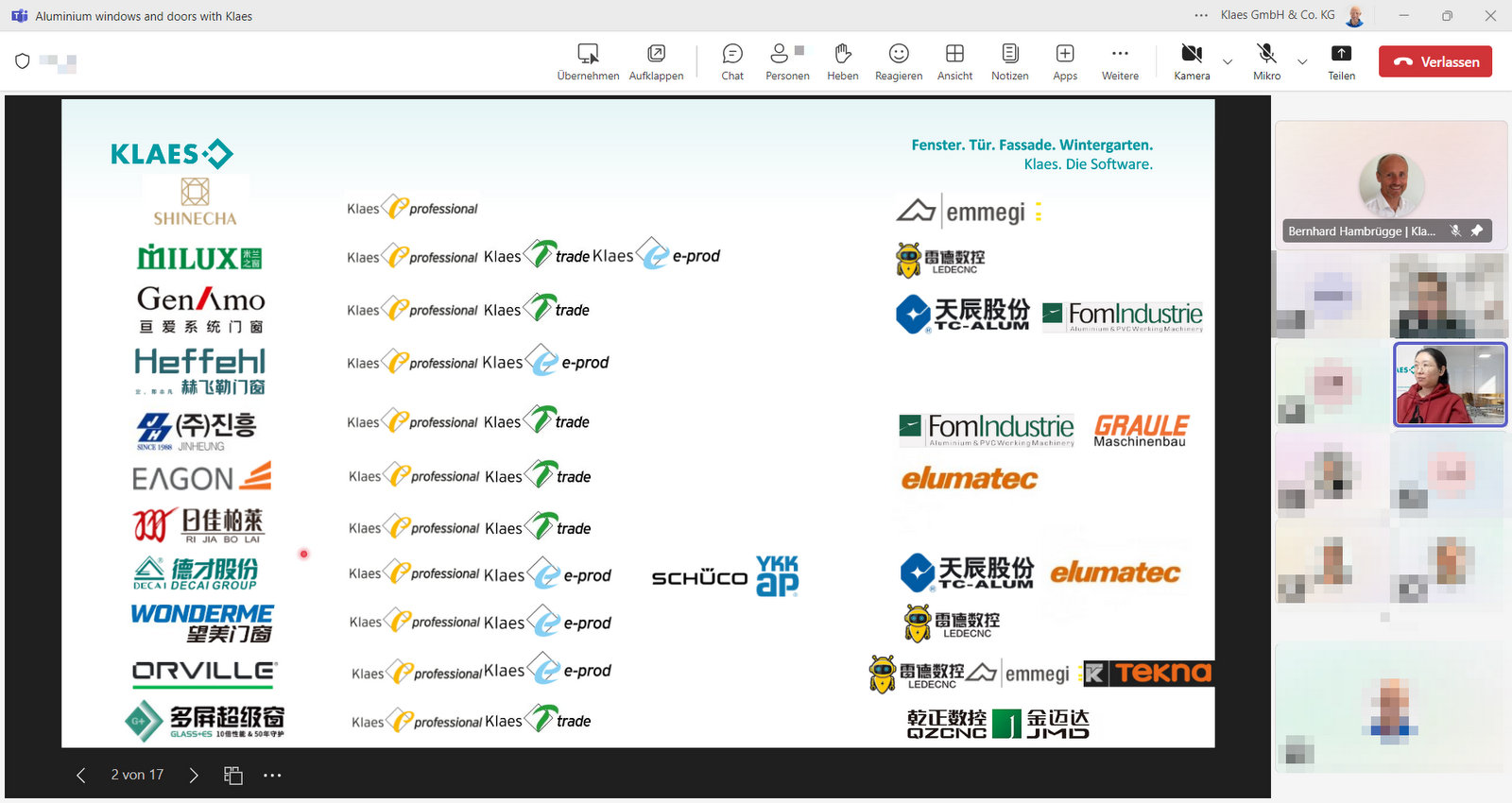Image resolution: width=1512 pixels, height=803 pixels.
Task: Open the Weitere more options menu
Action: (x=1120, y=61)
